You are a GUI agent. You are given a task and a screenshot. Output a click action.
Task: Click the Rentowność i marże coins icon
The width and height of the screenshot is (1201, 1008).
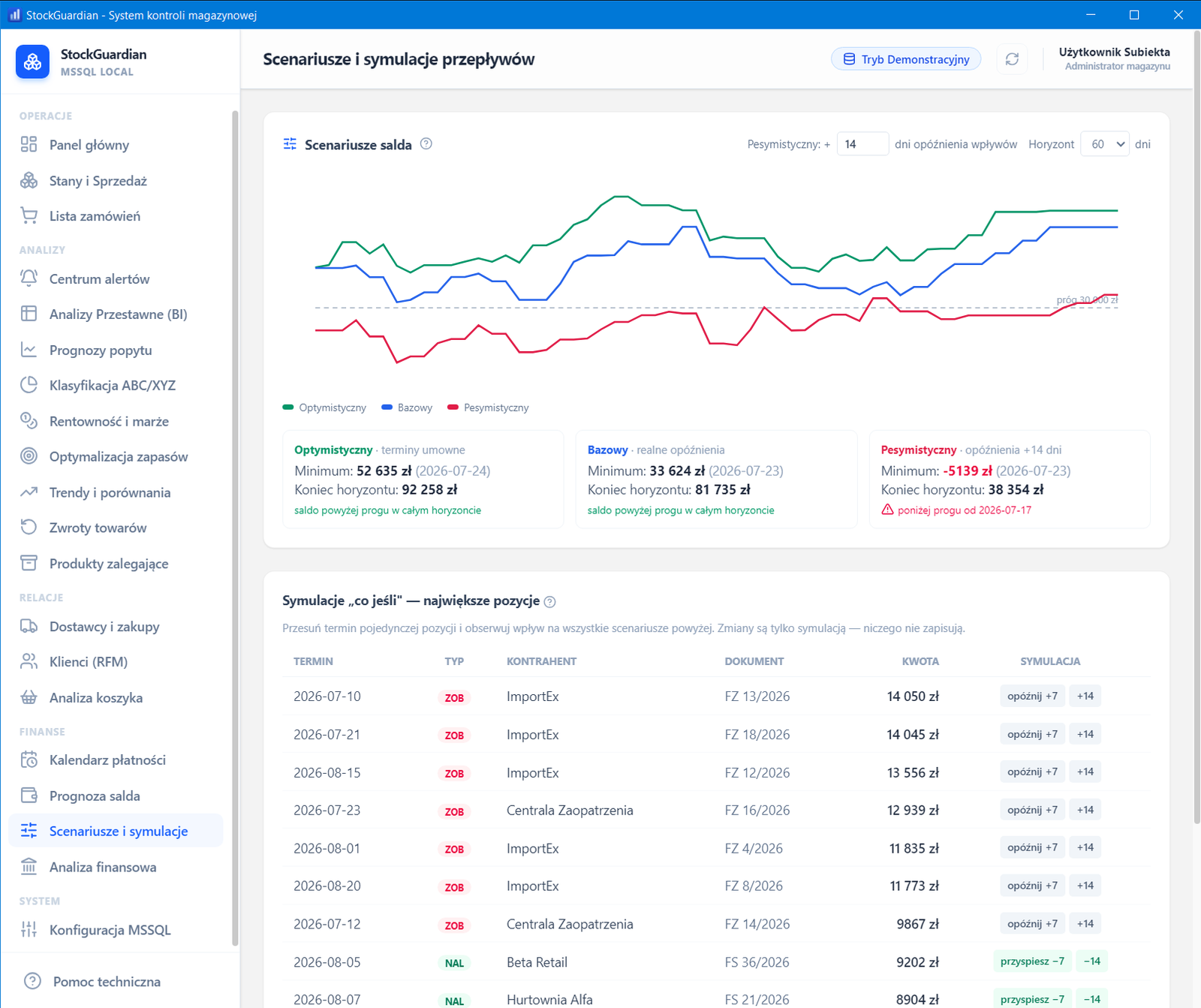tap(29, 421)
